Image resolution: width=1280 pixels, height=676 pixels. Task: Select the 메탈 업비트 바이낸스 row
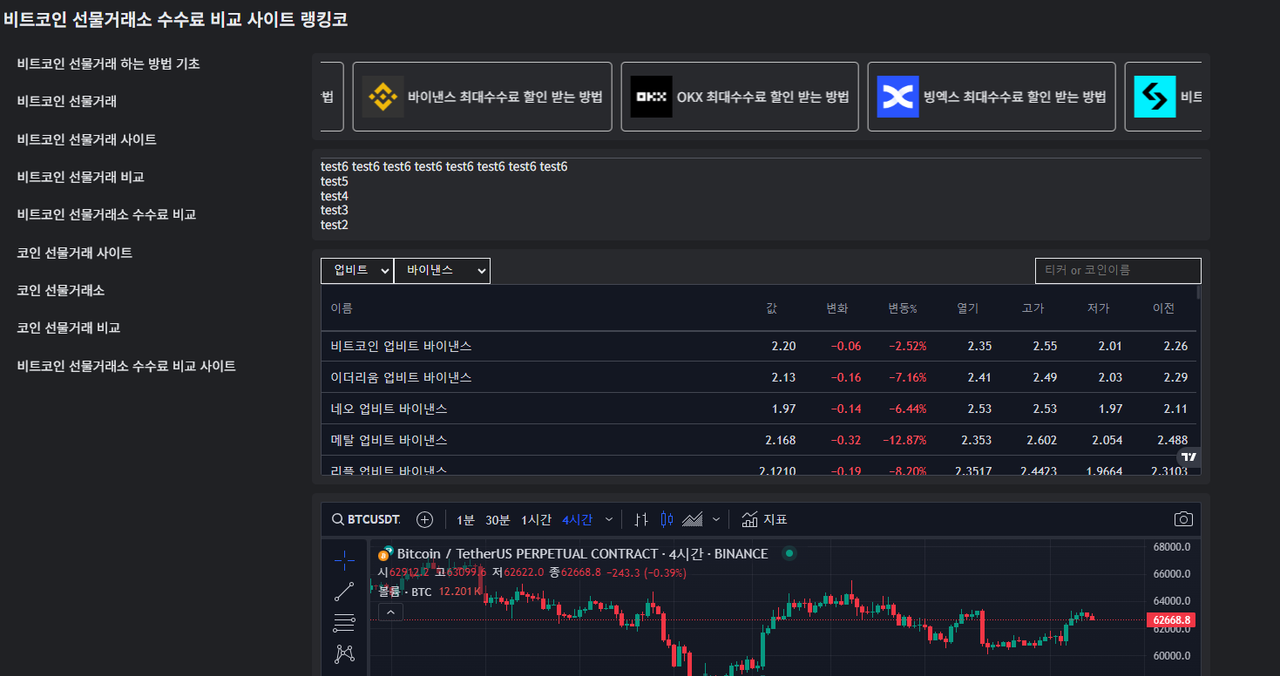758,440
